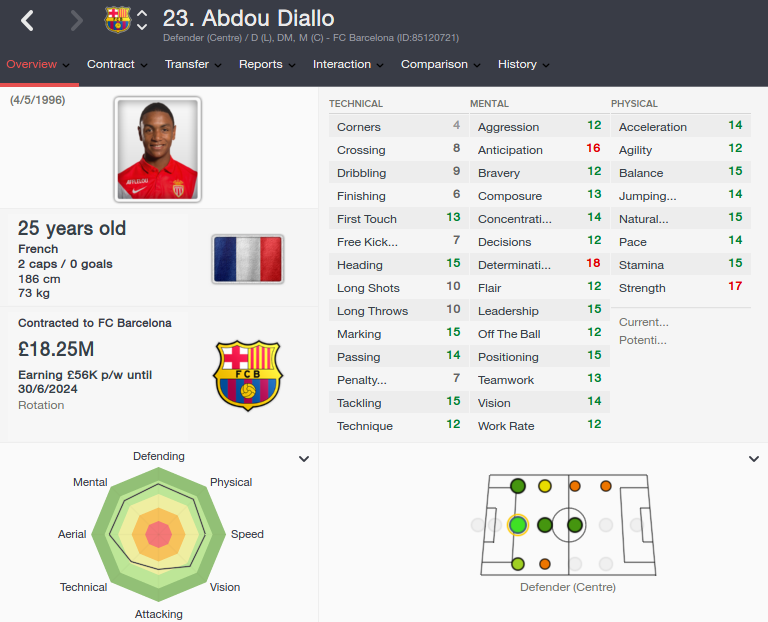Image resolution: width=768 pixels, height=622 pixels.
Task: Open the Comparison menu
Action: (x=440, y=65)
